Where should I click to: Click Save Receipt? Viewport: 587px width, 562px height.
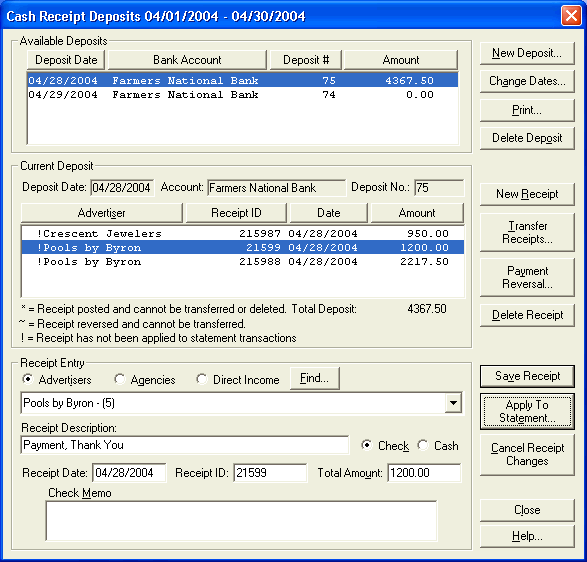click(x=527, y=376)
